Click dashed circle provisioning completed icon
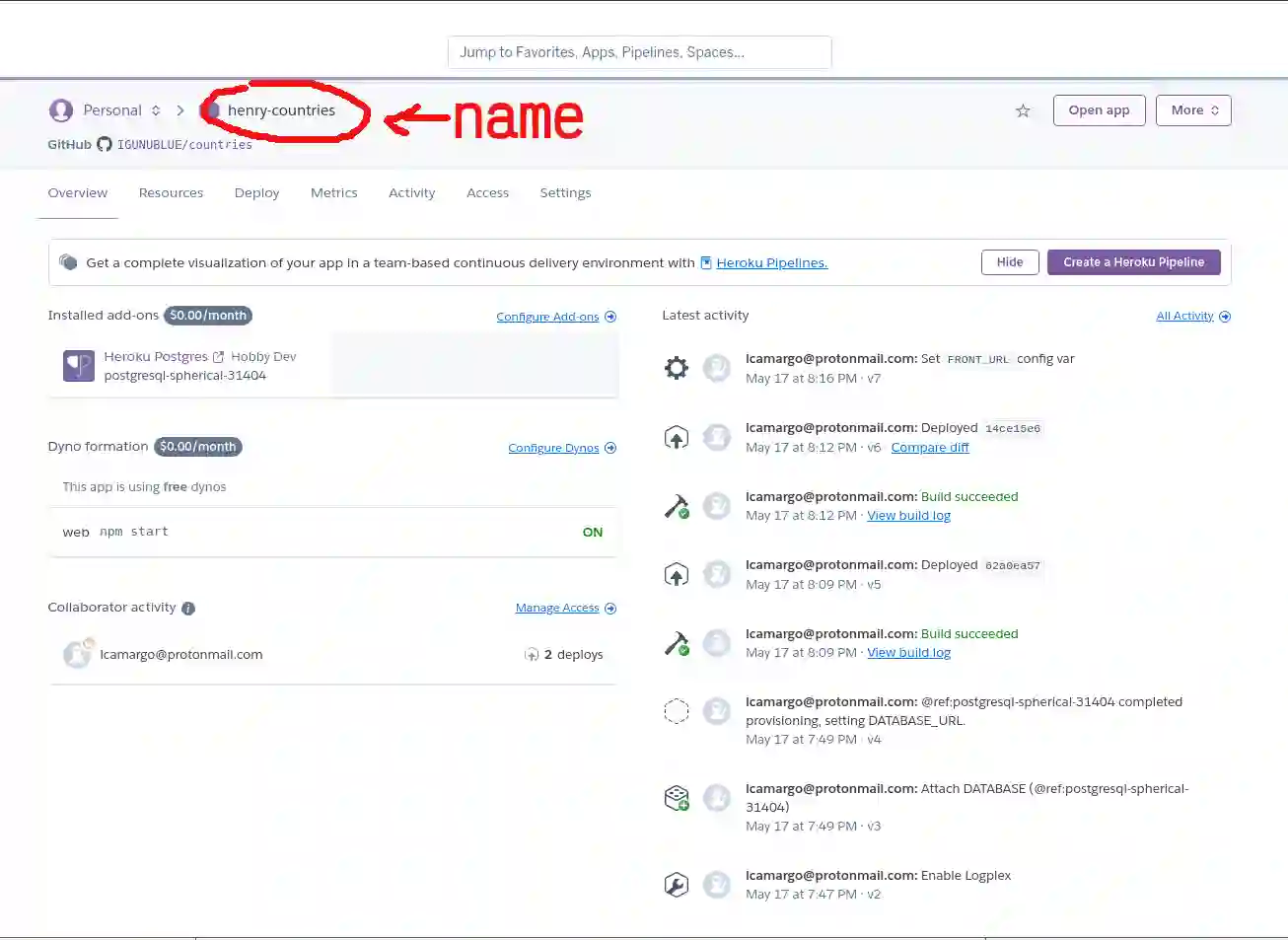Screen dimensions: 1288x940 pyautogui.click(x=677, y=710)
